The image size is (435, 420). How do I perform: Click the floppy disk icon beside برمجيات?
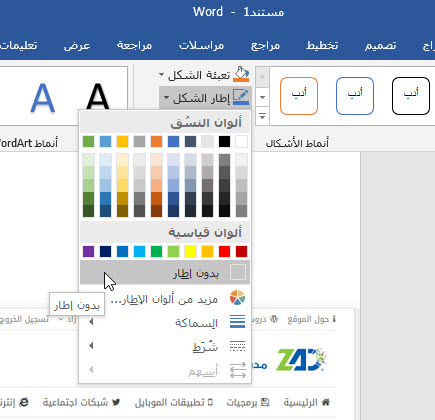265,402
